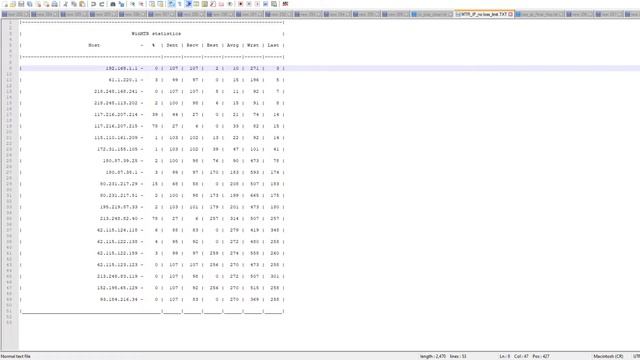The height and width of the screenshot is (360, 640).
Task: Click host address 117.216.207.215
Action: [x=116, y=126]
